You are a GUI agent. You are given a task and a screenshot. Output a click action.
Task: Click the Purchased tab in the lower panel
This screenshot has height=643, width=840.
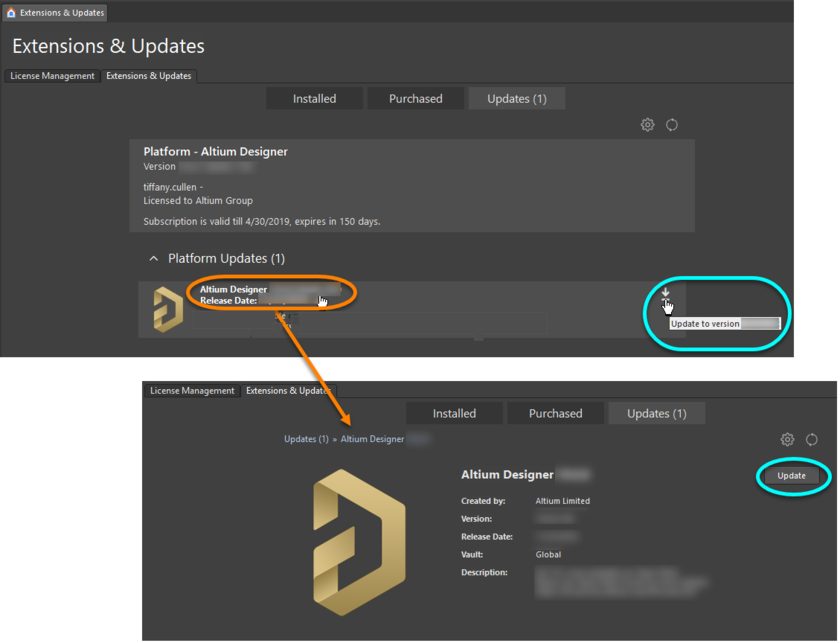555,412
